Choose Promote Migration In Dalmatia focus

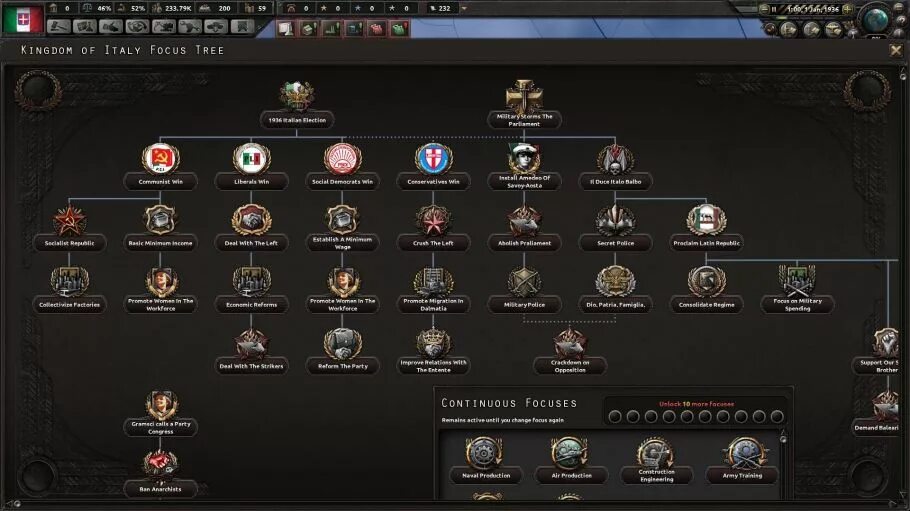point(433,289)
